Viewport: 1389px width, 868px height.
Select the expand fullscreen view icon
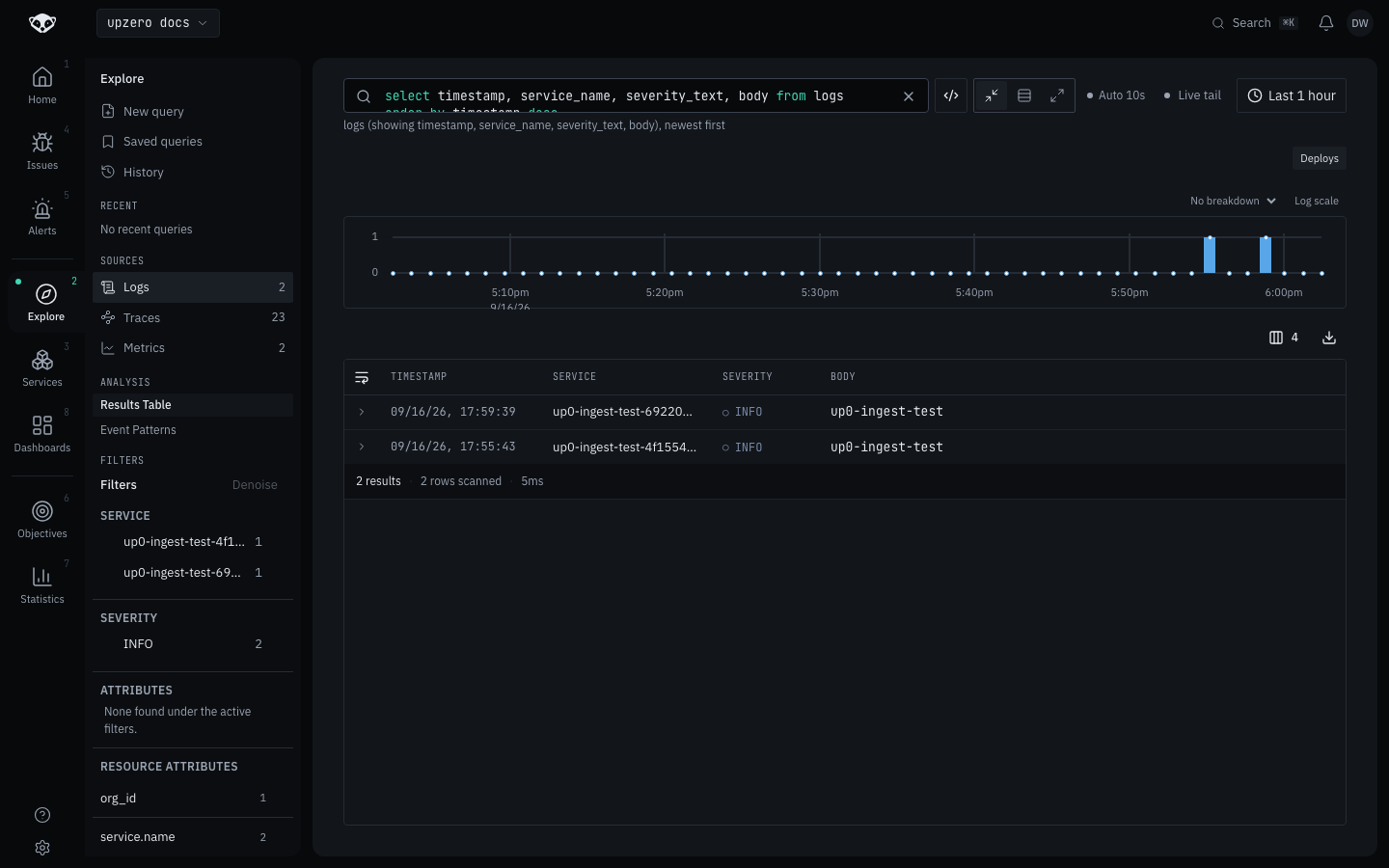(x=1057, y=95)
